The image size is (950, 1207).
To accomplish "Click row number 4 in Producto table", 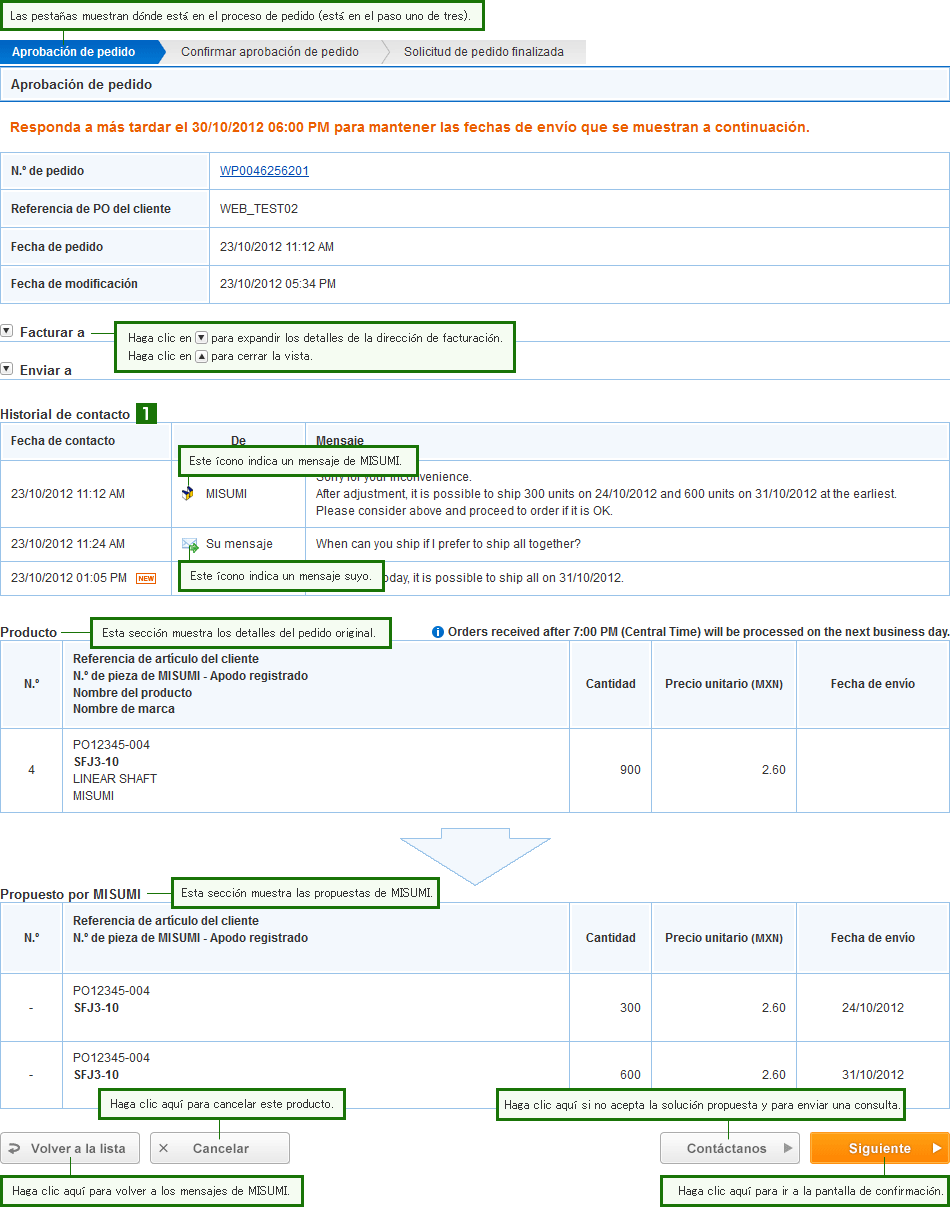I will click(x=31, y=770).
